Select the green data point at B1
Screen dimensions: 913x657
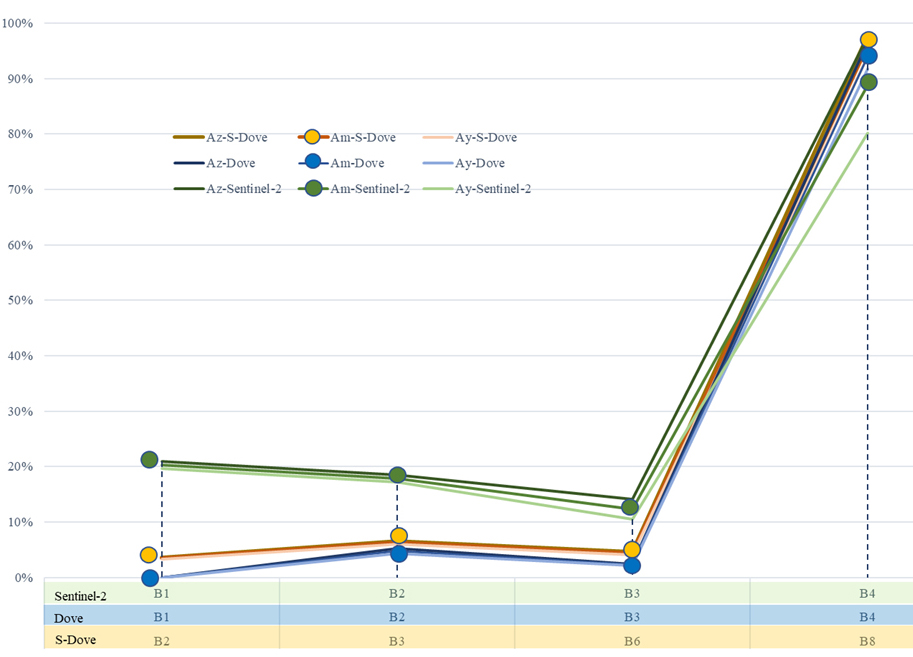pyautogui.click(x=149, y=460)
